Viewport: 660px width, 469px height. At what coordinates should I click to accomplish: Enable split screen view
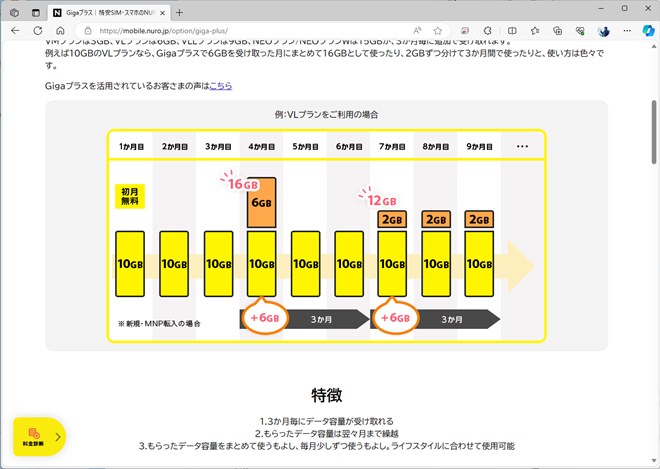(x=512, y=31)
